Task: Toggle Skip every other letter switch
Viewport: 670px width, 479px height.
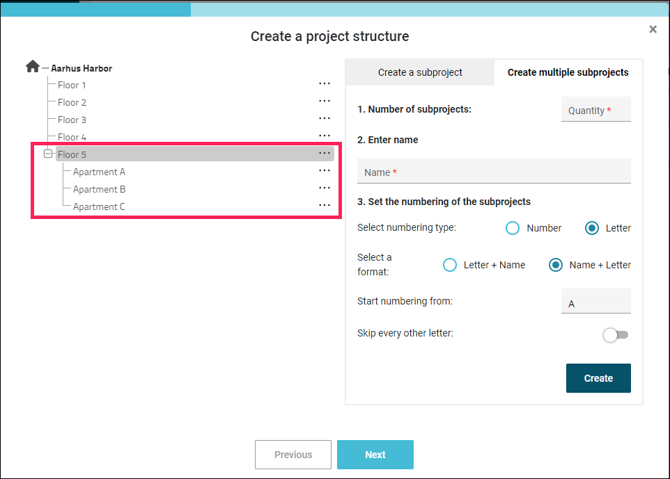Action: point(615,335)
